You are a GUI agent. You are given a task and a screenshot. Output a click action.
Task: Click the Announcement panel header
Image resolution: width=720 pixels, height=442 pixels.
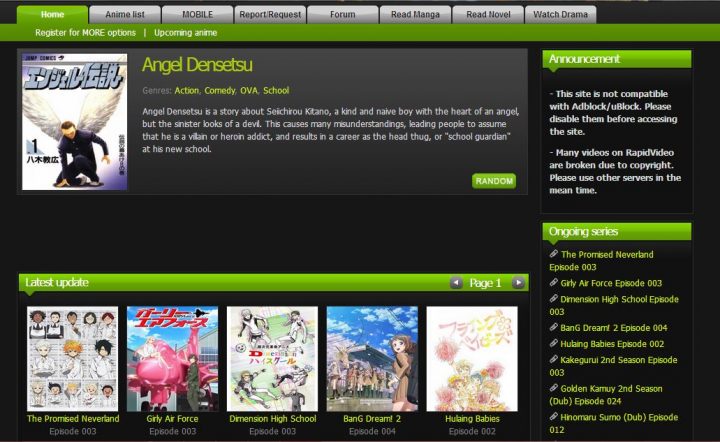(617, 59)
